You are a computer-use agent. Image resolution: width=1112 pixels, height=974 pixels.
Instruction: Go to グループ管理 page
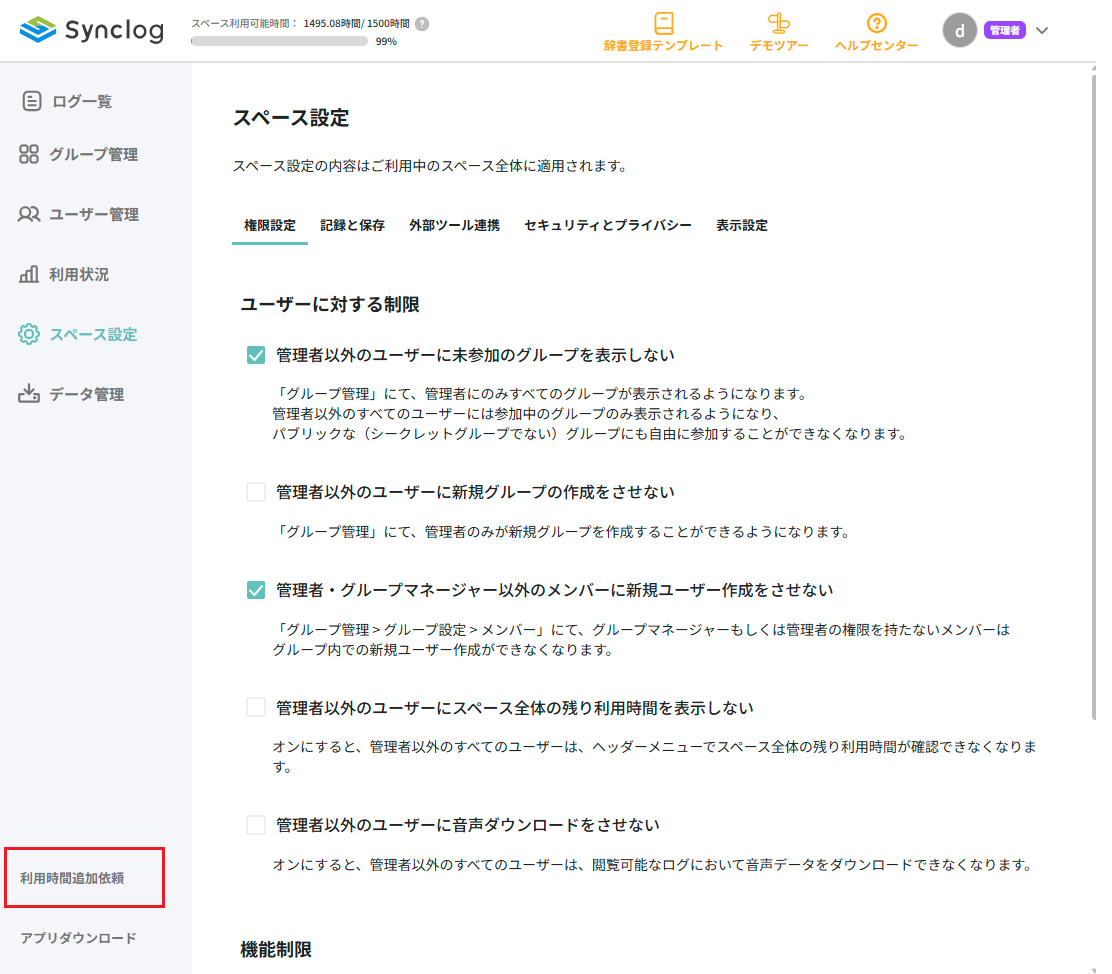point(93,155)
